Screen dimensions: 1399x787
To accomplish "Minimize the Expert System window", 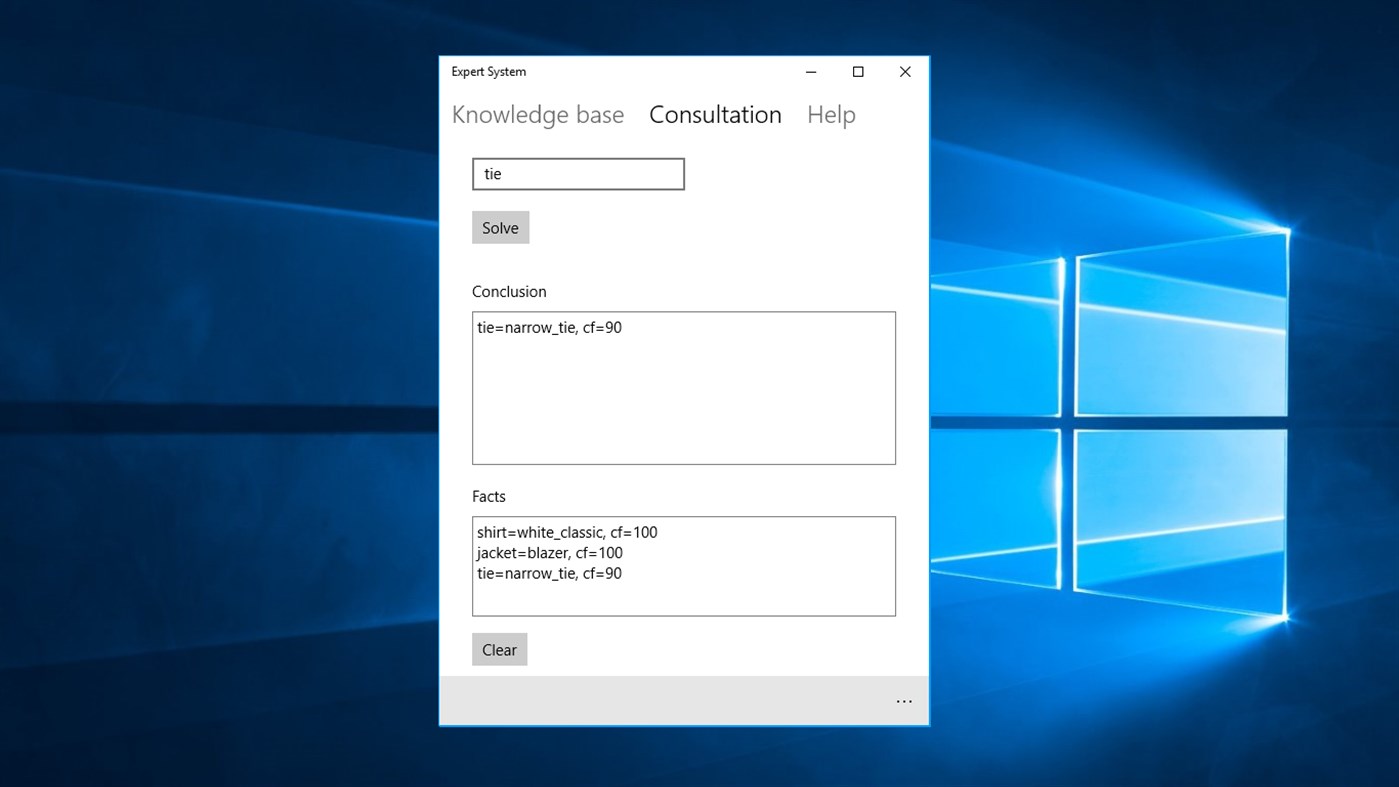I will (810, 72).
